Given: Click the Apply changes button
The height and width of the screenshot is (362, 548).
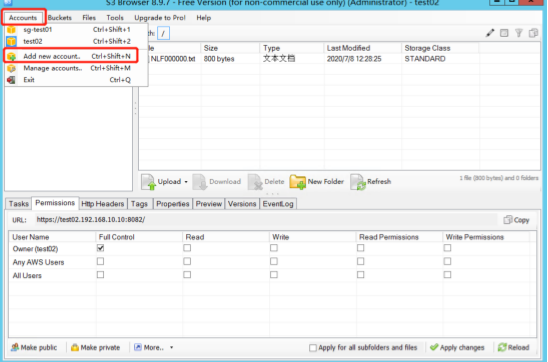Looking at the screenshot, I should coord(457,348).
